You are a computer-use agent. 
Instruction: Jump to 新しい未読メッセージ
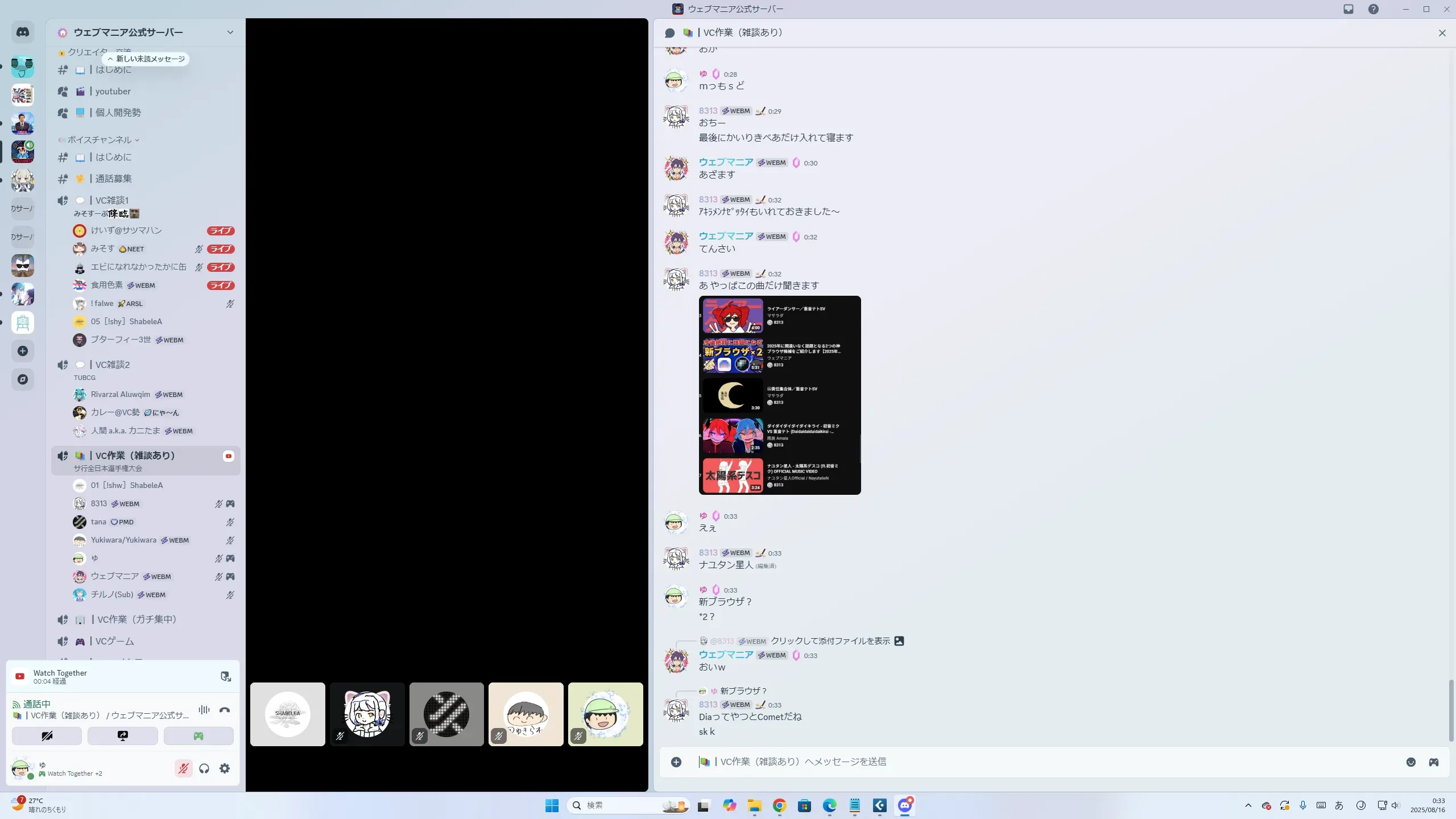click(147, 59)
